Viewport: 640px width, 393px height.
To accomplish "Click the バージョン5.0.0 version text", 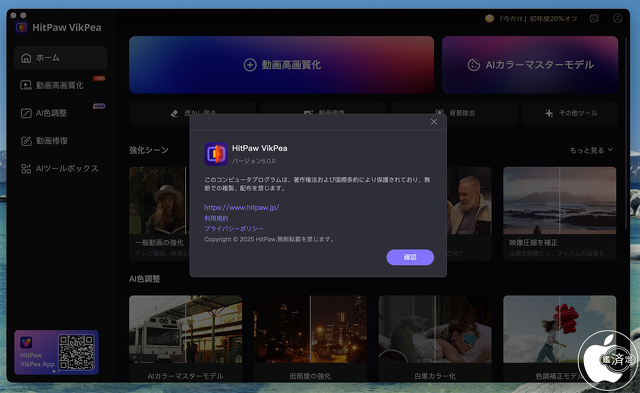I will tap(253, 161).
